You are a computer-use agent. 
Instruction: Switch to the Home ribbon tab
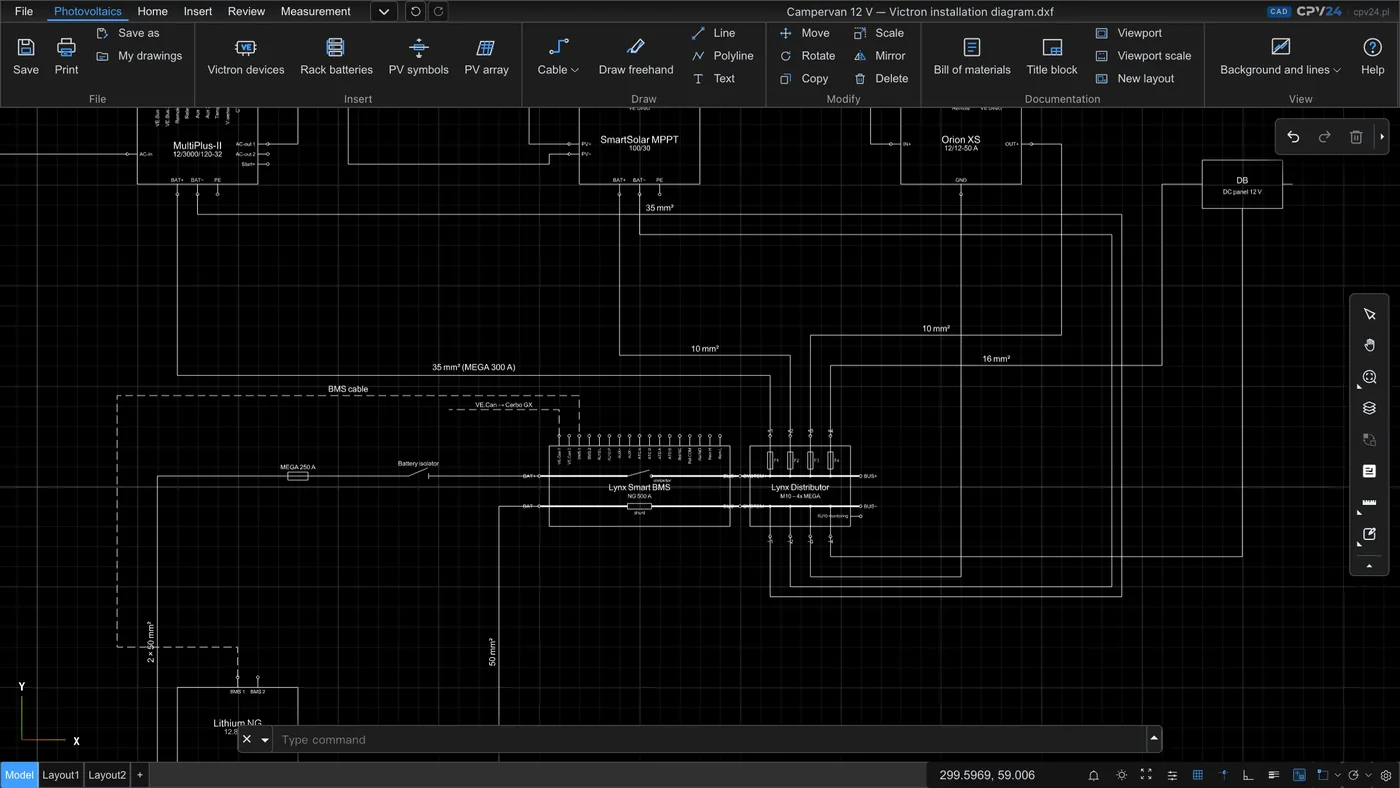click(x=152, y=12)
